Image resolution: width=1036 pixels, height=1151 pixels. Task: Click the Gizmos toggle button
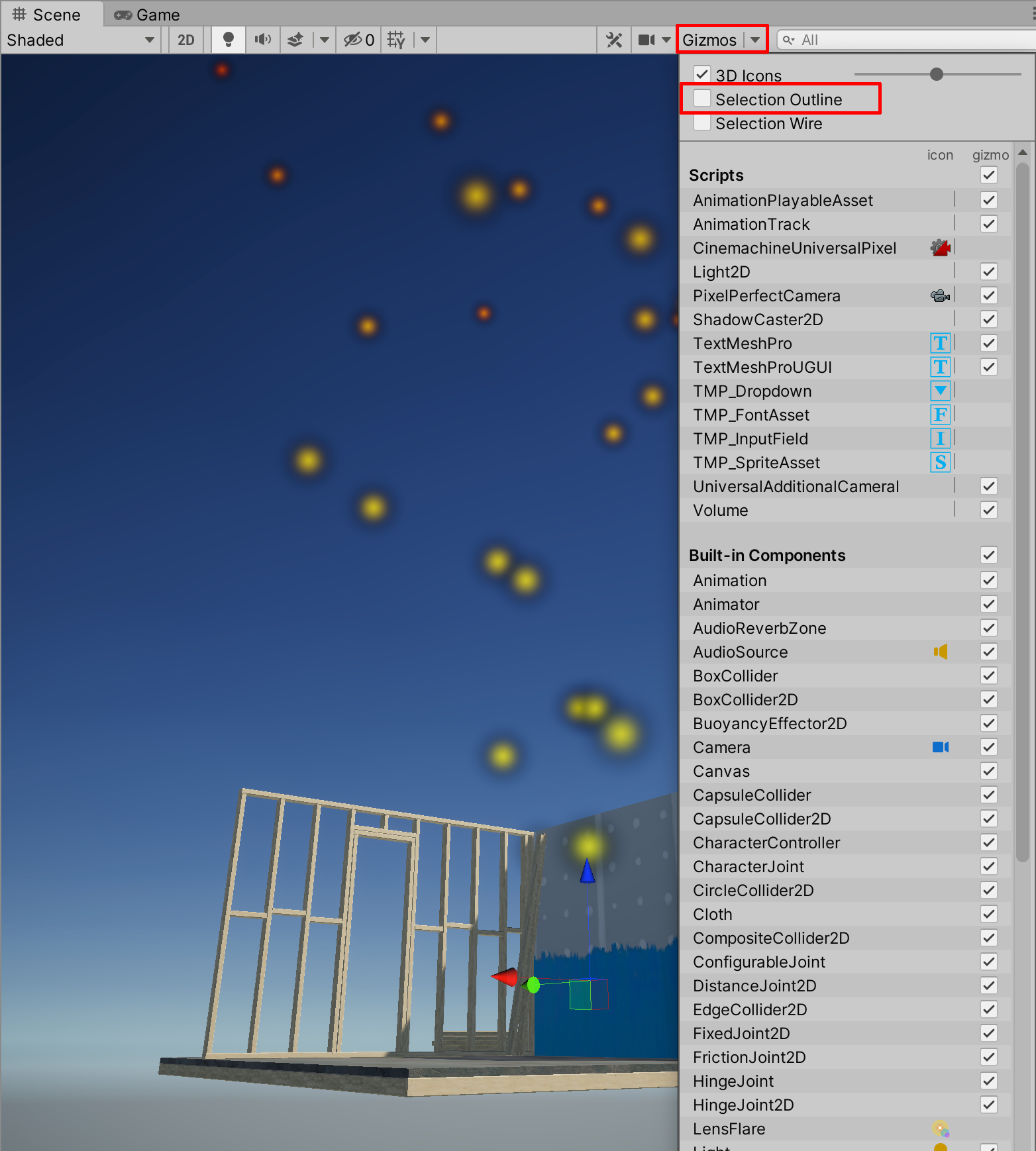709,40
